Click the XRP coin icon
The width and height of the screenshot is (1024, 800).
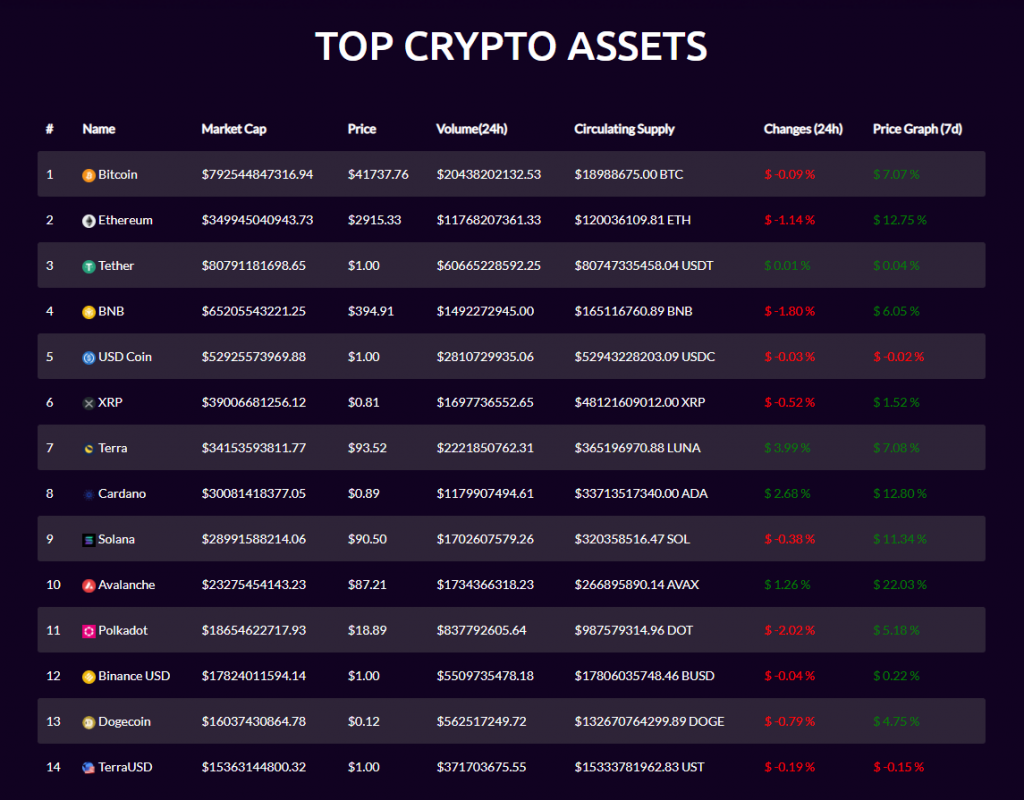click(88, 402)
